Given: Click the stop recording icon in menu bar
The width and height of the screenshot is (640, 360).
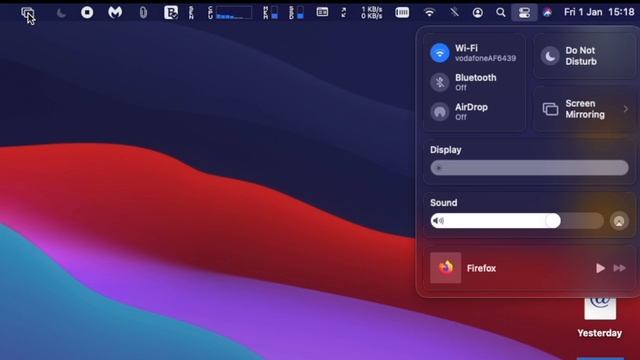Looking at the screenshot, I should click(x=87, y=13).
